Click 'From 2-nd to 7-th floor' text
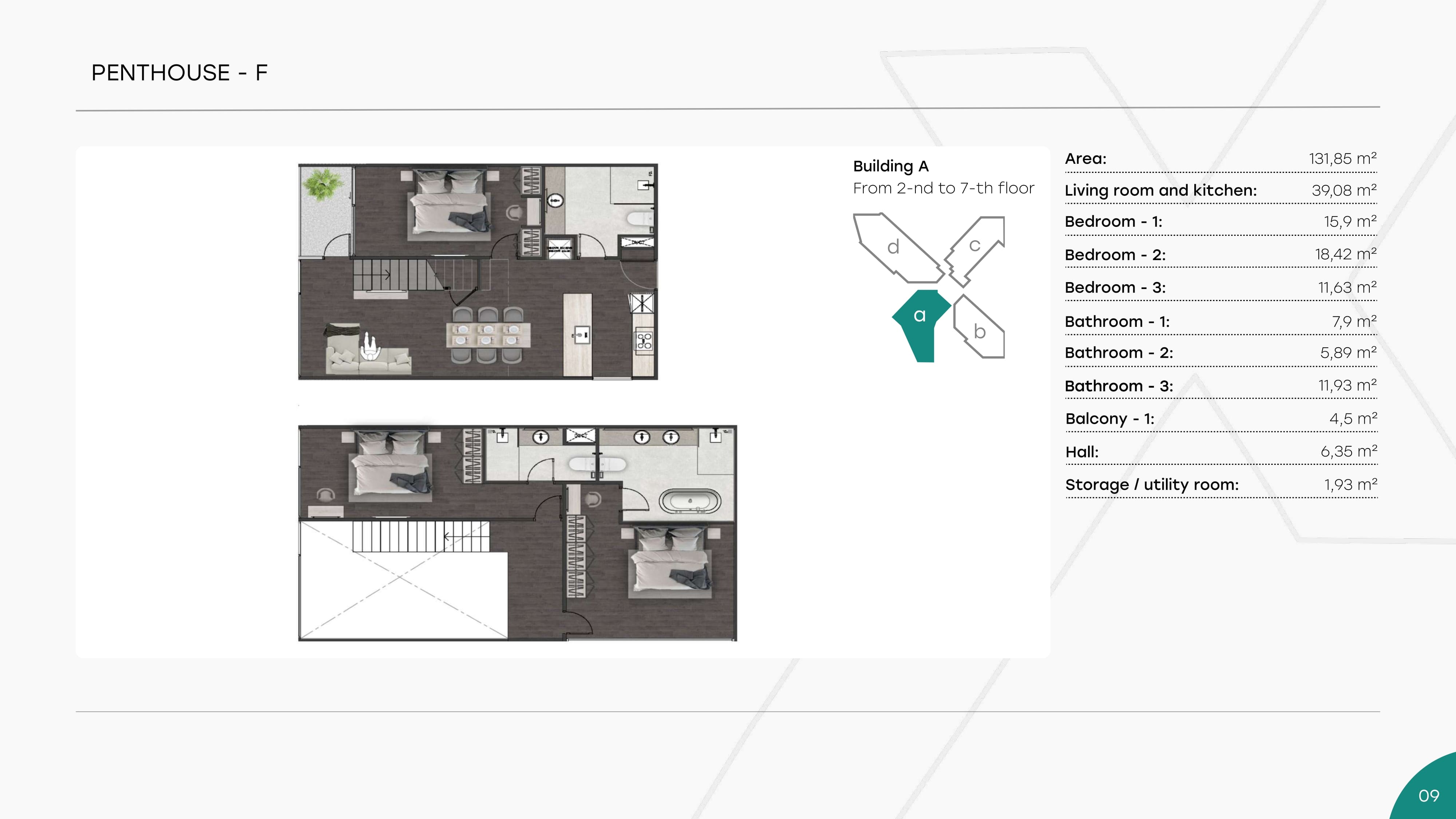 pos(943,188)
